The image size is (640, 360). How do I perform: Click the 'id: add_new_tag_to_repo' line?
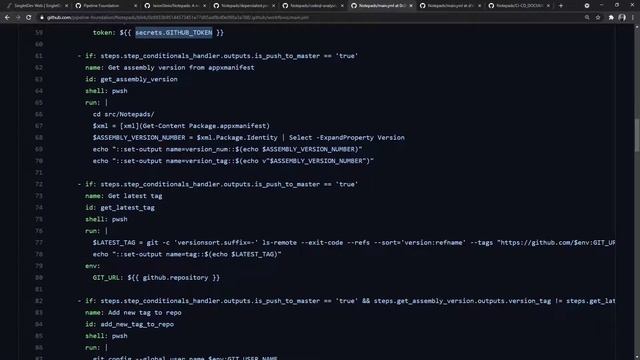click(x=129, y=324)
